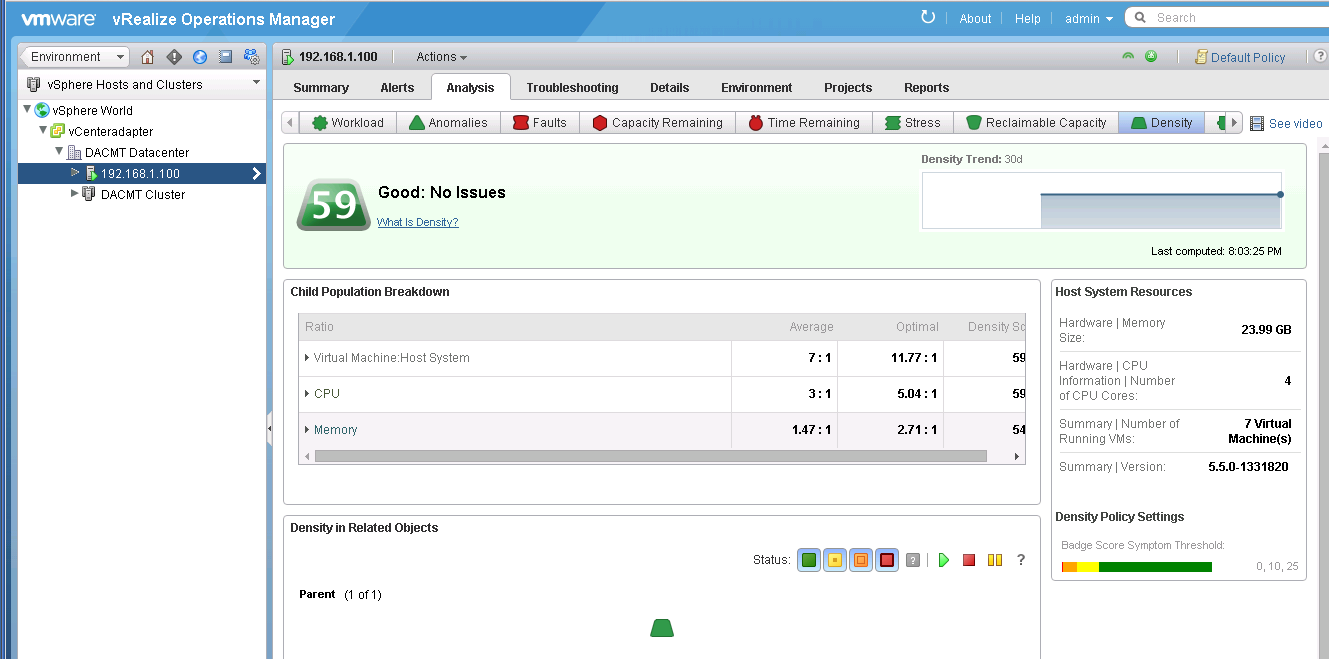
Task: Click the refresh icon in top bar
Action: [x=928, y=17]
